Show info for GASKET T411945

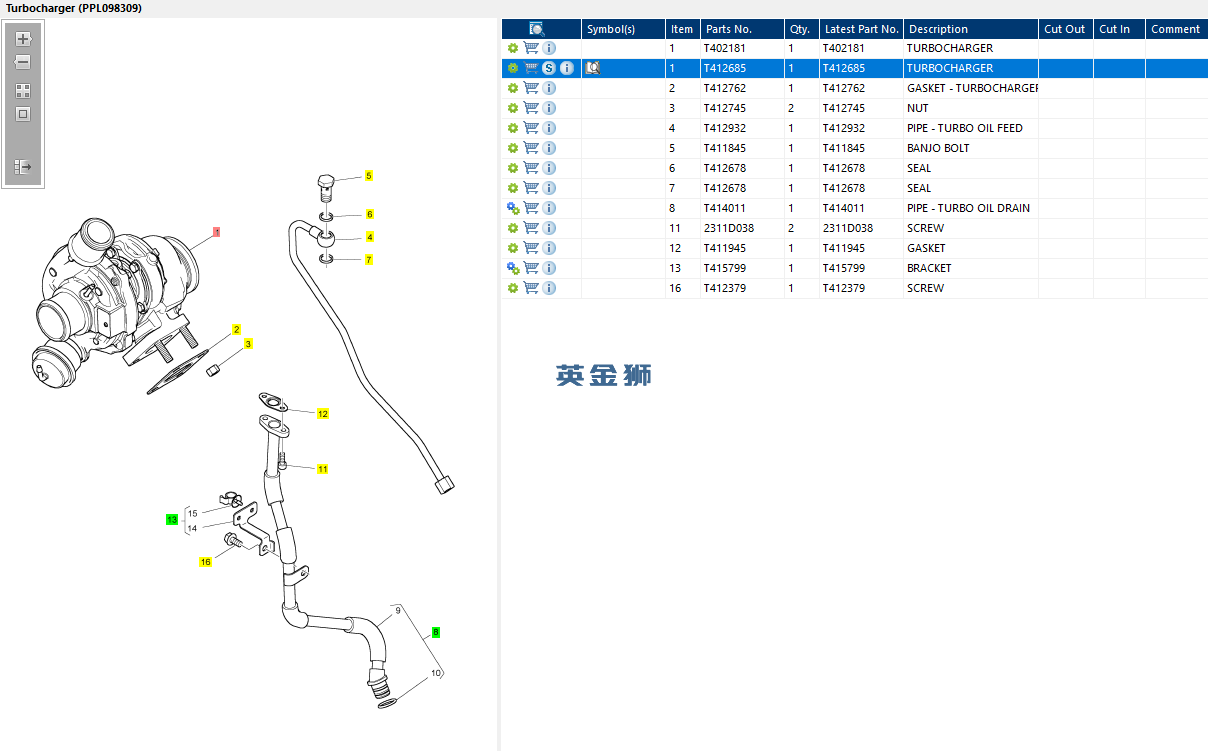pos(549,248)
